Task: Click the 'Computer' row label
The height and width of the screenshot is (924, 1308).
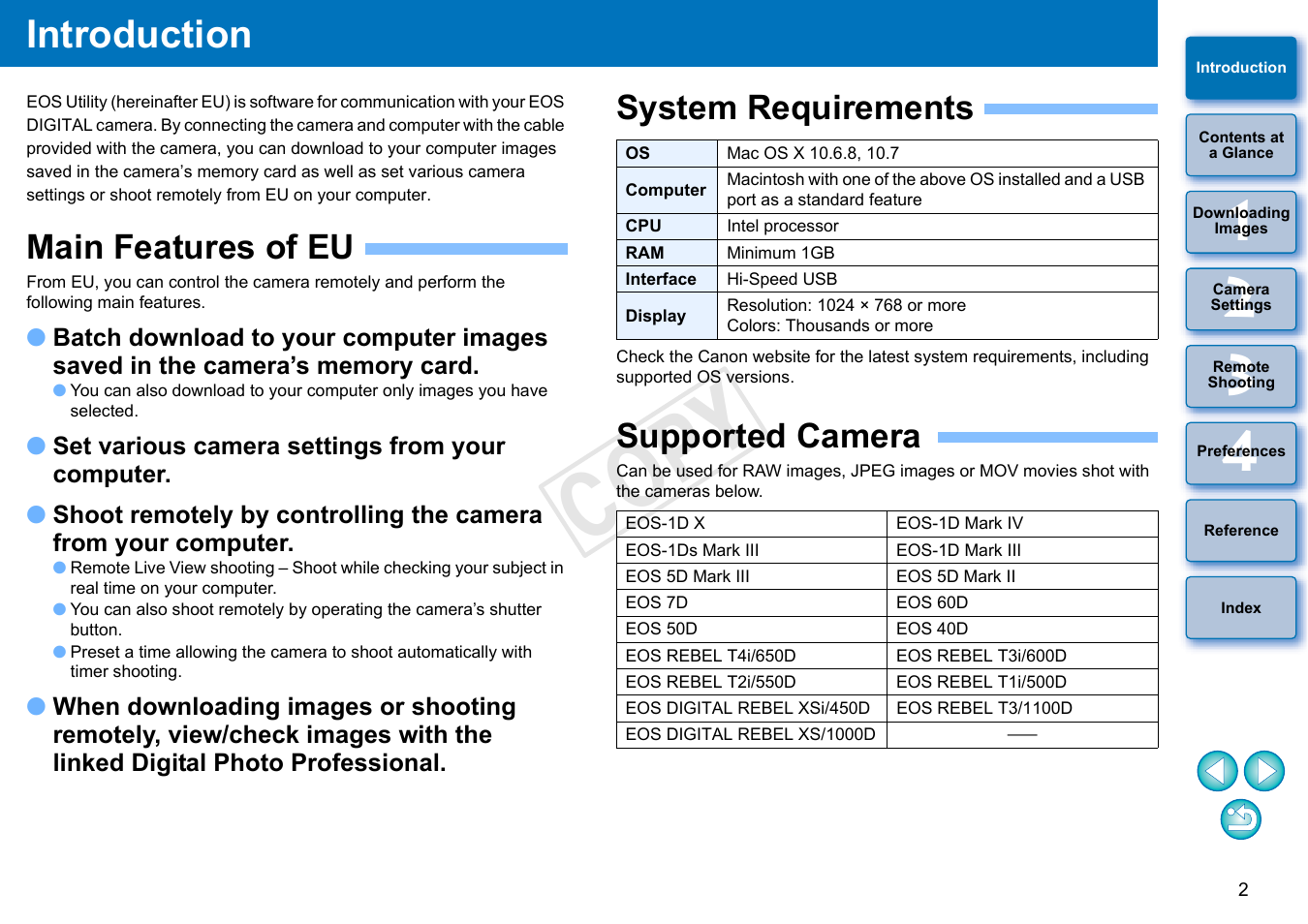Action: 666,190
